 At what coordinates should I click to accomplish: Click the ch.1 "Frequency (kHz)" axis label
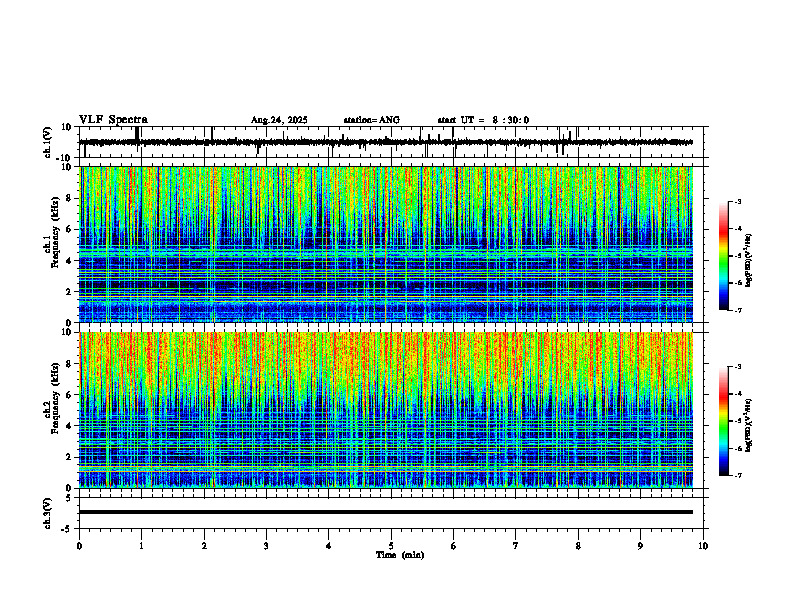click(x=55, y=231)
